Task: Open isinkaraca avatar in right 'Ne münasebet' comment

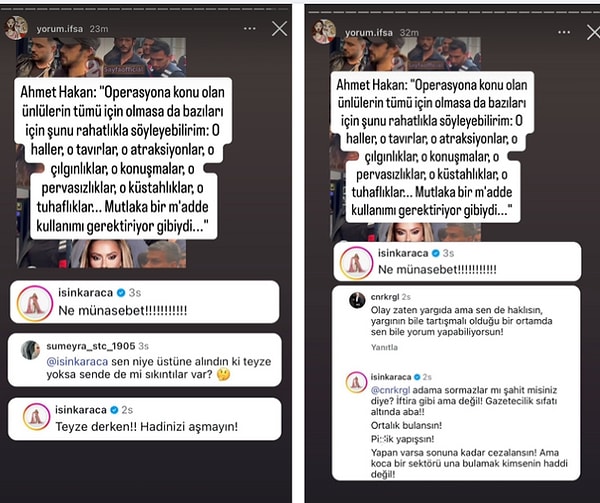Action: (x=356, y=263)
